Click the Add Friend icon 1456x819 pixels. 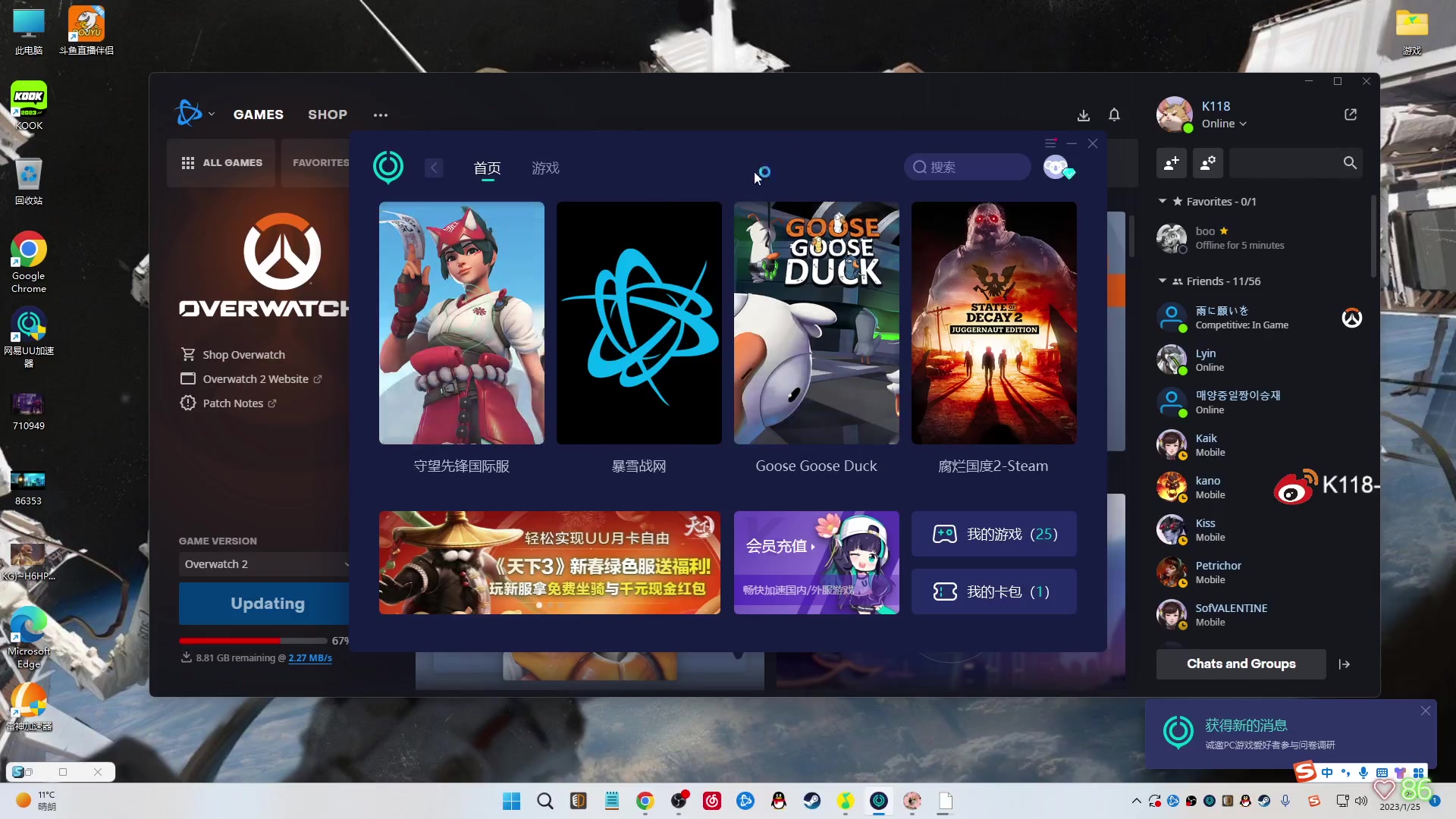[1172, 163]
